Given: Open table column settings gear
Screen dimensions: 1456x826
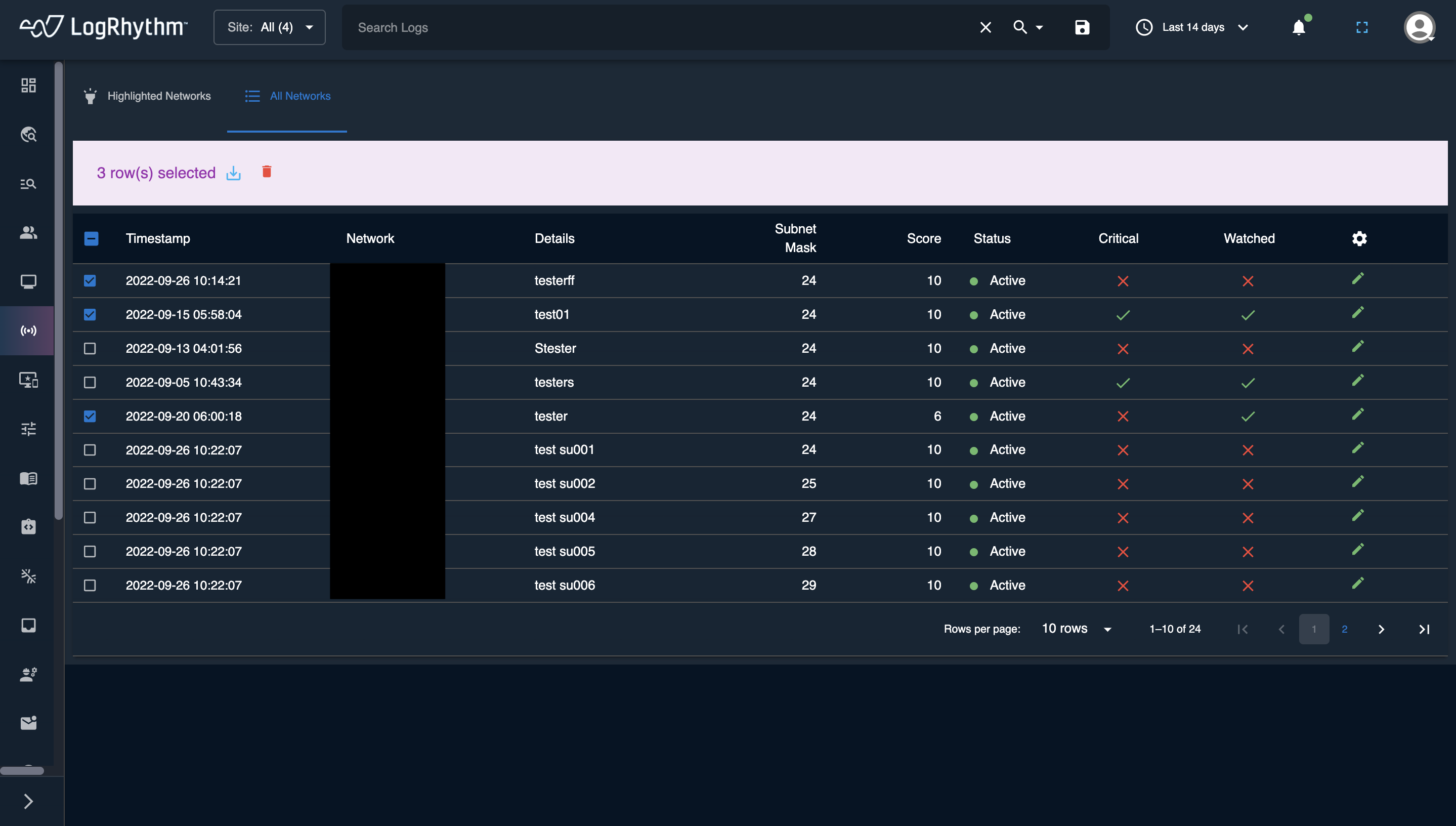Looking at the screenshot, I should point(1359,238).
